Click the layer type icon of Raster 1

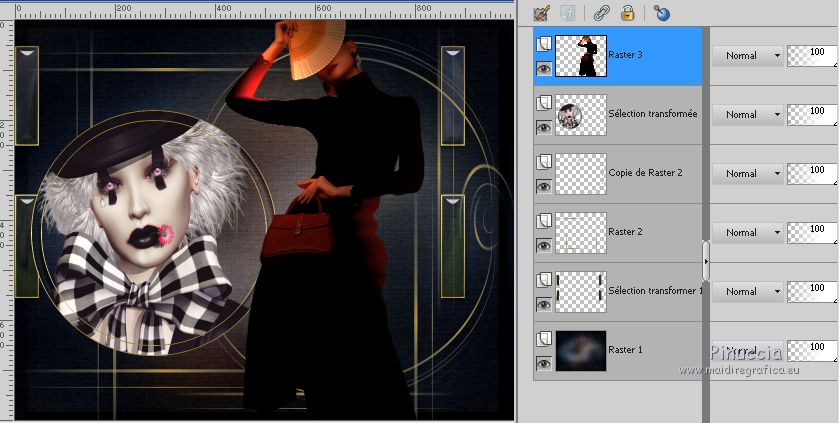click(x=544, y=339)
